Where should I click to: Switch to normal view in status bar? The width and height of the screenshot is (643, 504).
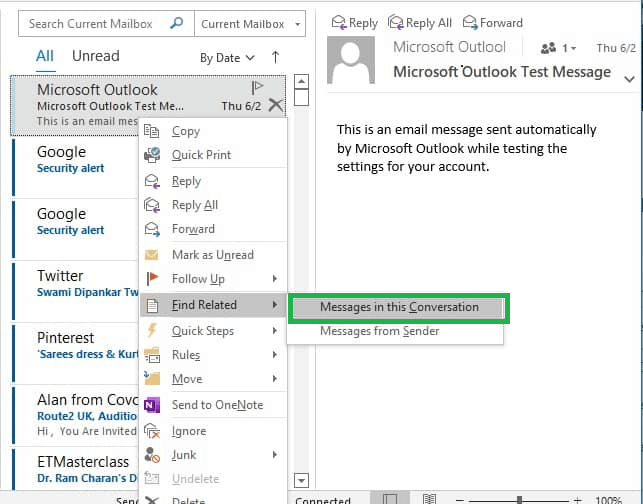coord(390,499)
